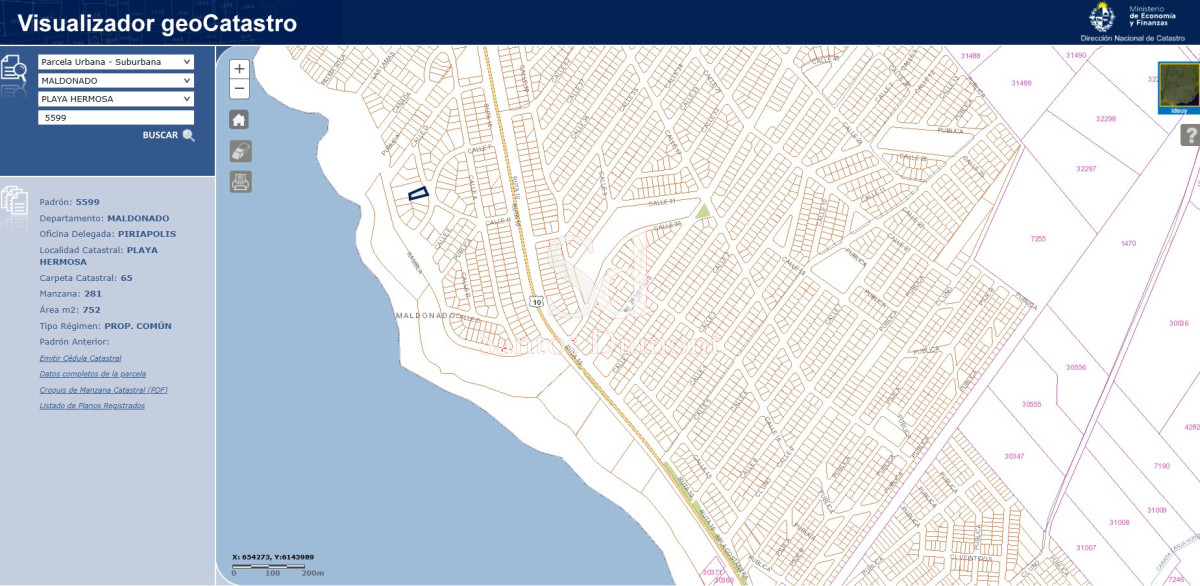
Task: Click the document search icon in the panel
Action: pyautogui.click(x=14, y=68)
